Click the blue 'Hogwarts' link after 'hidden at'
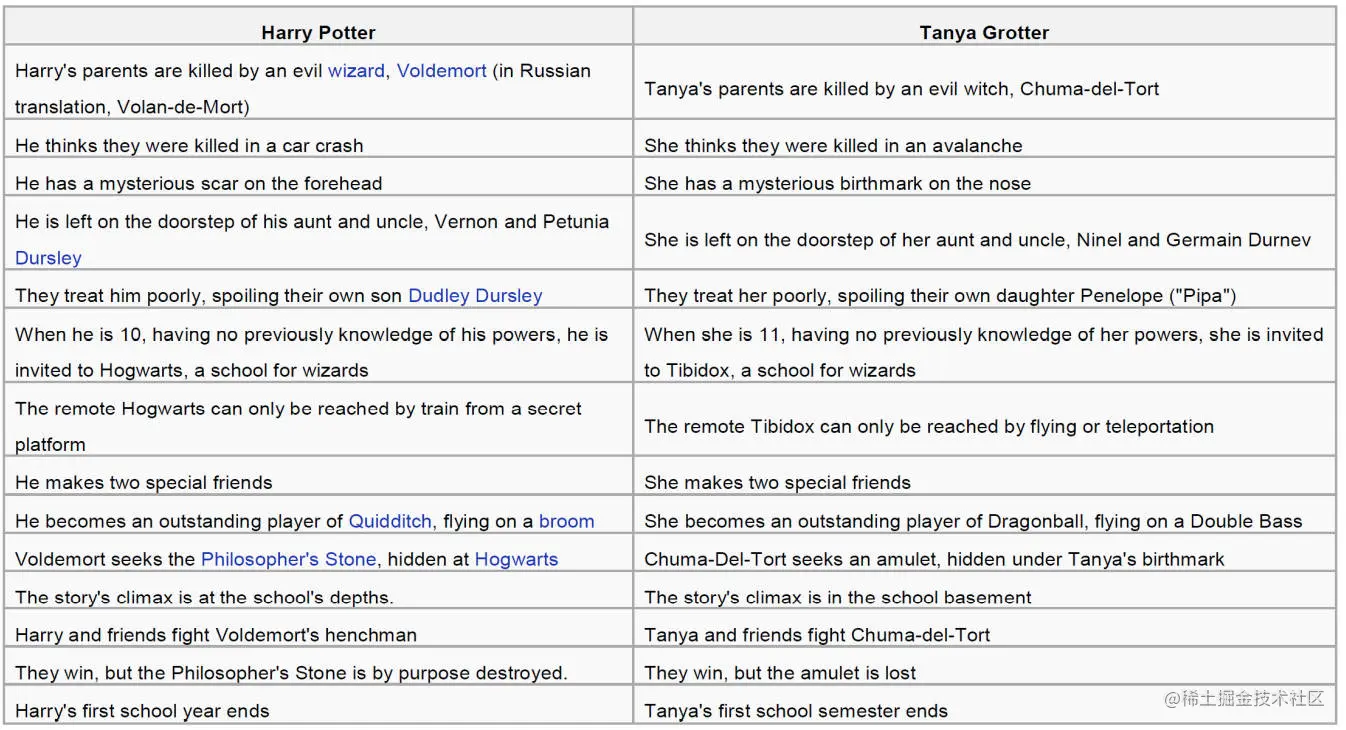1346x730 pixels. (516, 559)
